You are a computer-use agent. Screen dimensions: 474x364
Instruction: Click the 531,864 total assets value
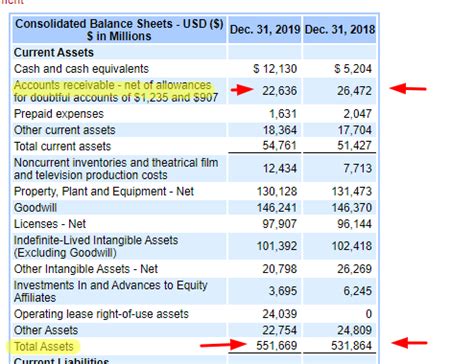tap(352, 346)
